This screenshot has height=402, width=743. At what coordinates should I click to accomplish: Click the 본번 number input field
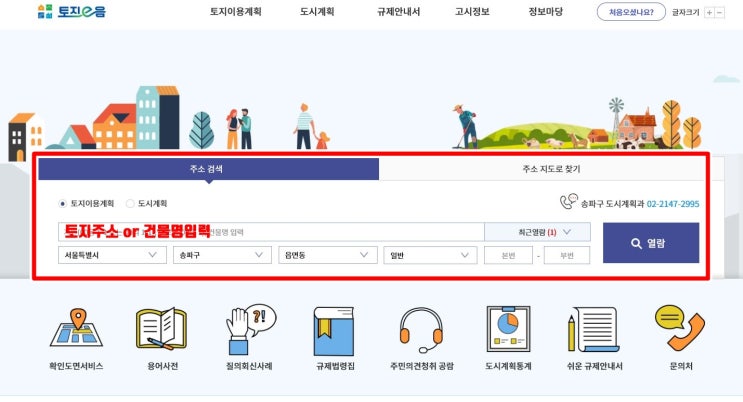(508, 255)
